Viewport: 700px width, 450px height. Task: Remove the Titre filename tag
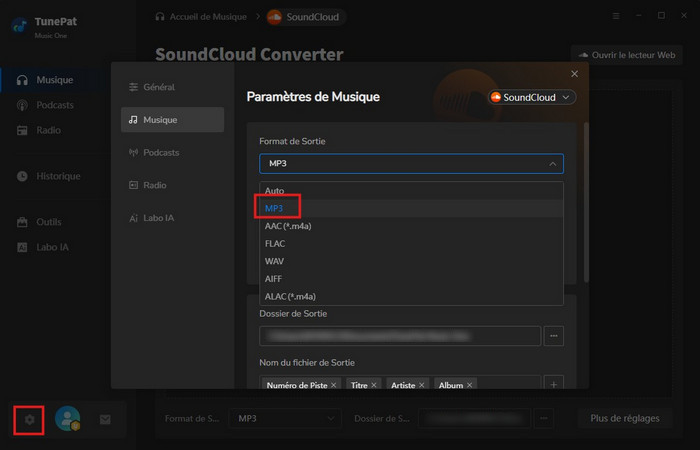[x=375, y=384]
